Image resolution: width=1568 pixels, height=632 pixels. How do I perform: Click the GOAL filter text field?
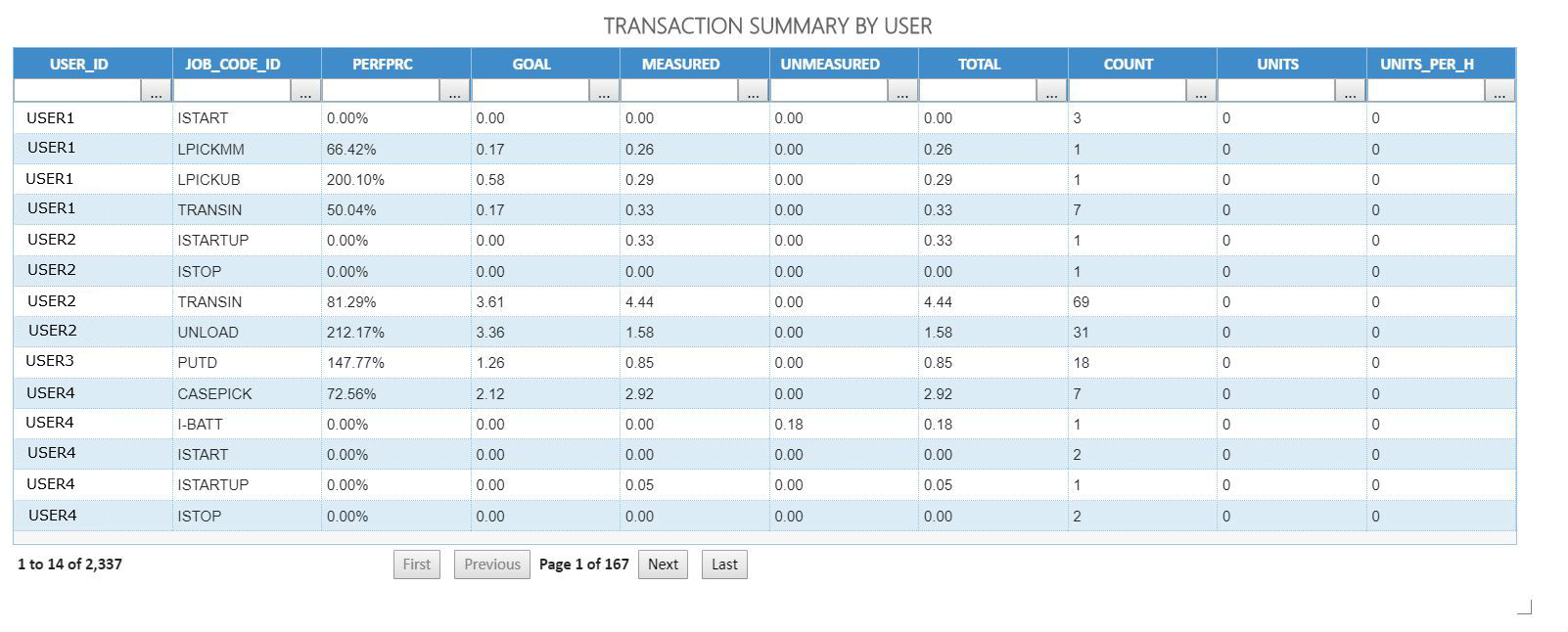(x=530, y=91)
